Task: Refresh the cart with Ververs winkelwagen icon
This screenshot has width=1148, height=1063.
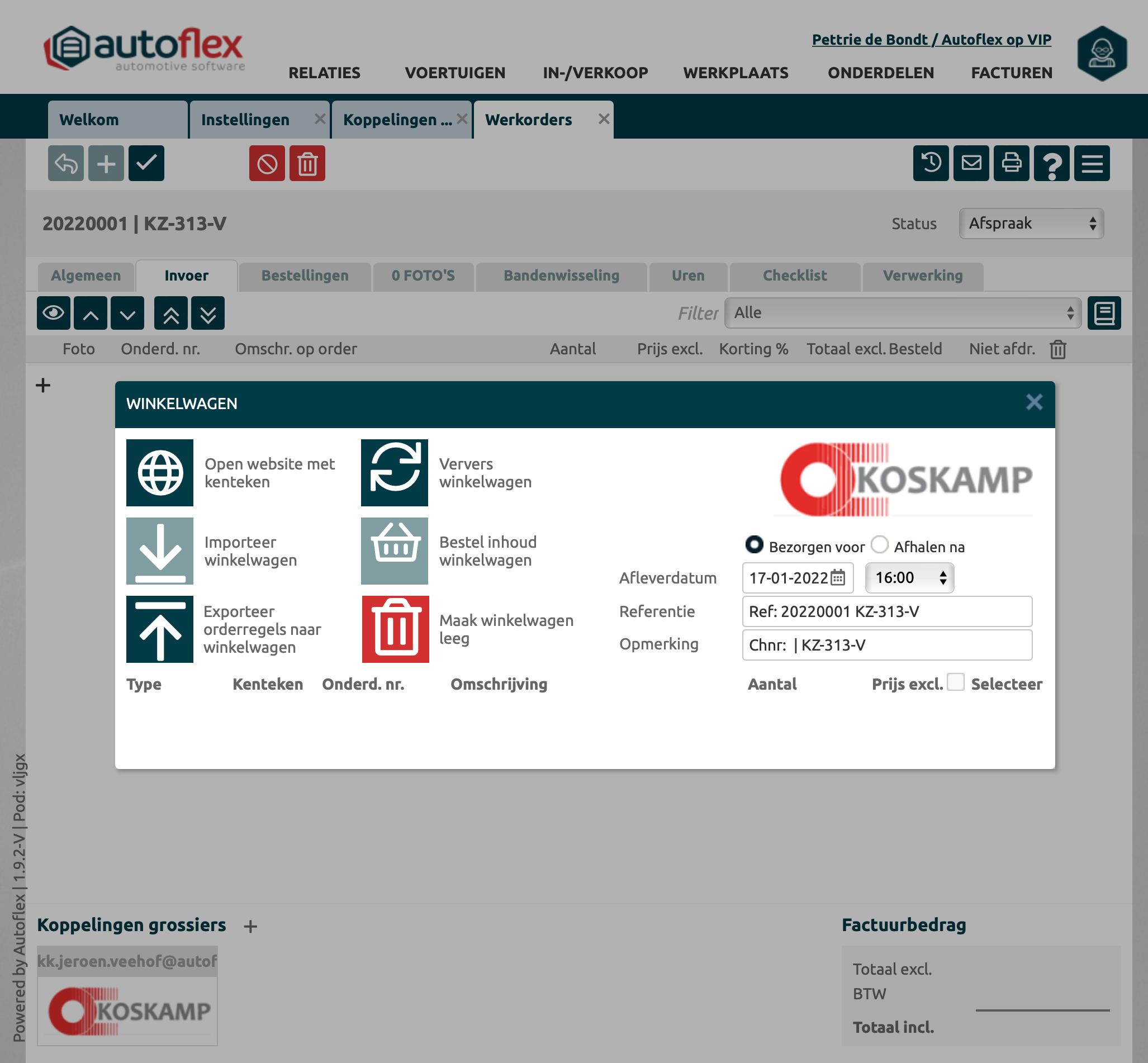Action: tap(394, 472)
